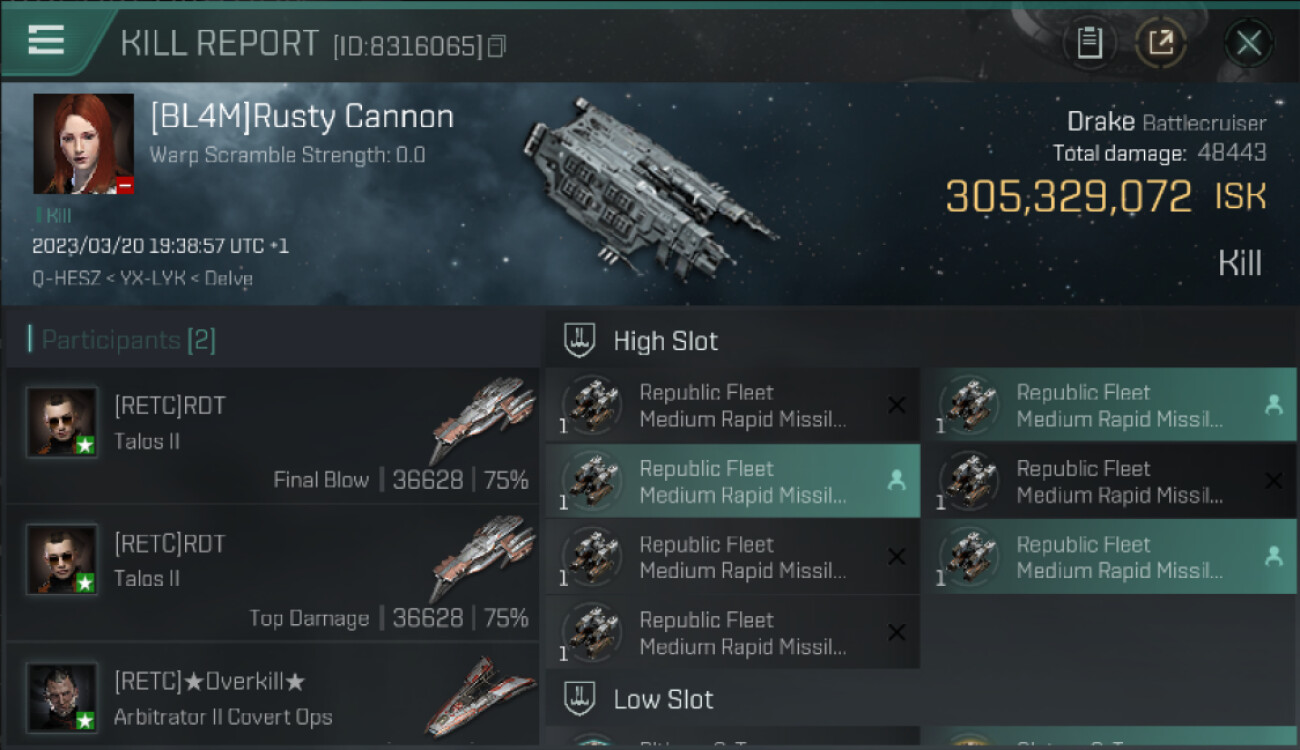Click the Q-HESZ system location link

(x=64, y=279)
